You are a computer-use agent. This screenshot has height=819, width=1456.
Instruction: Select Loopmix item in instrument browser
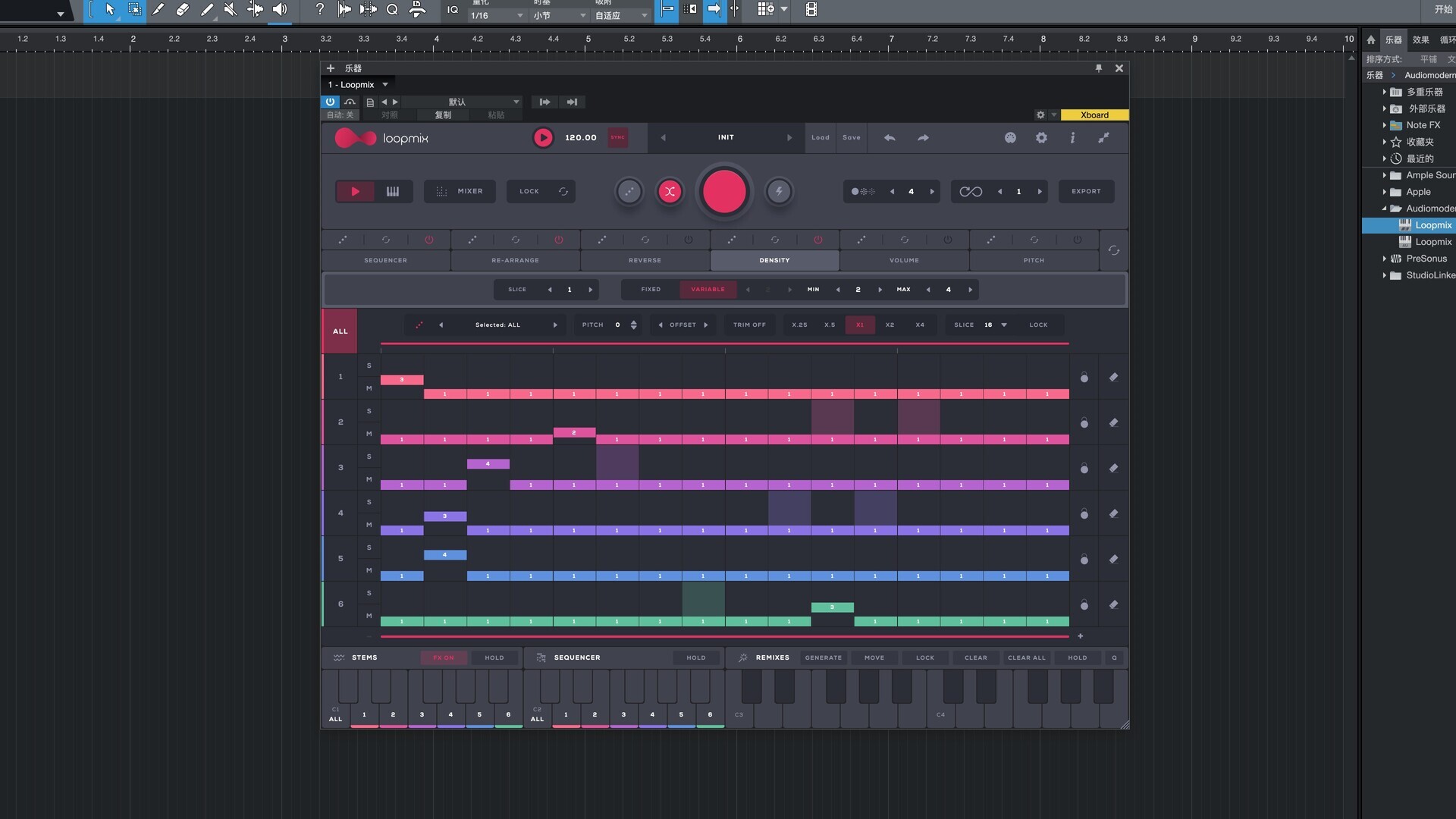coord(1433,225)
